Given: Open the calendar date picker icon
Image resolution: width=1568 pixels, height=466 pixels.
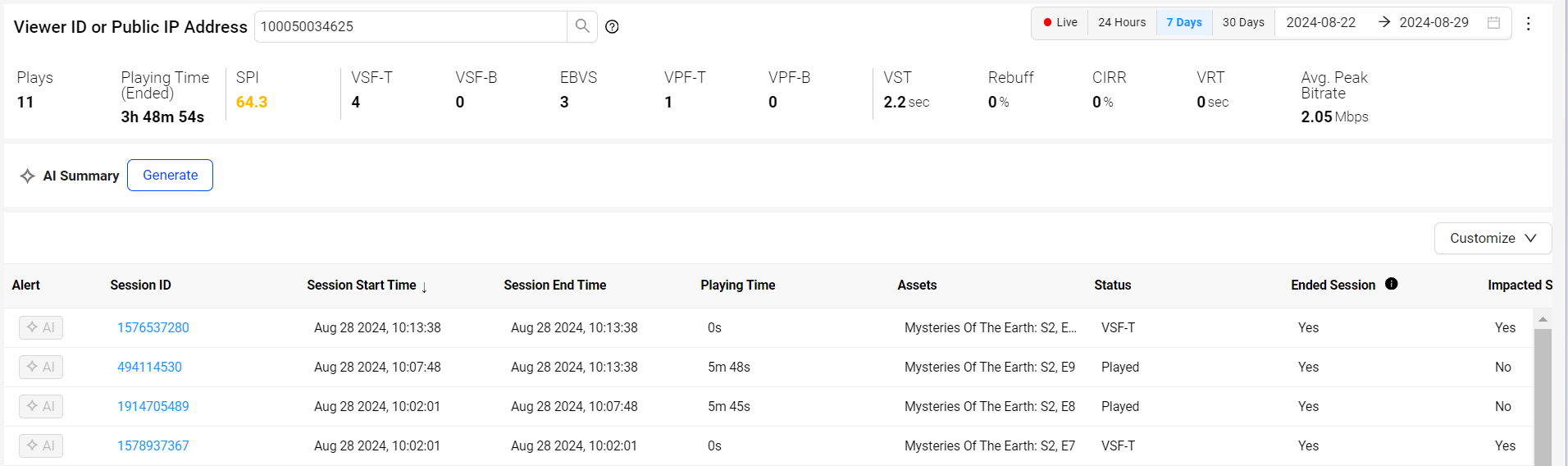Looking at the screenshot, I should (1493, 23).
